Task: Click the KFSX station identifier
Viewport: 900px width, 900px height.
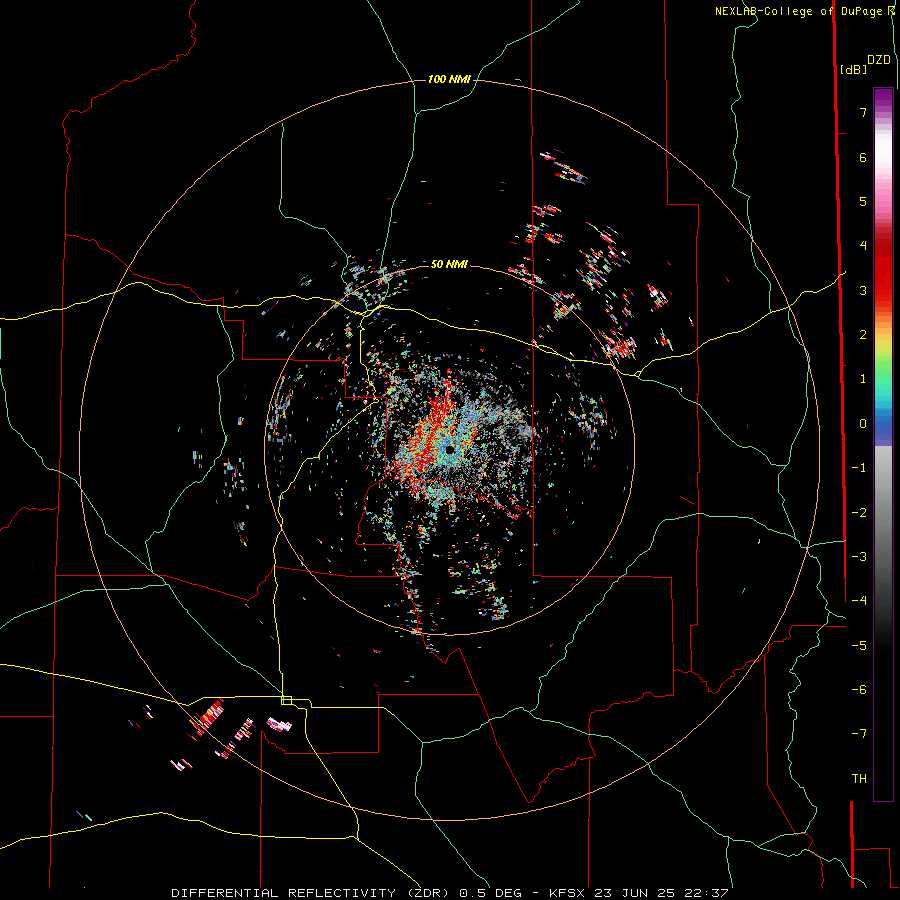Action: pos(568,893)
